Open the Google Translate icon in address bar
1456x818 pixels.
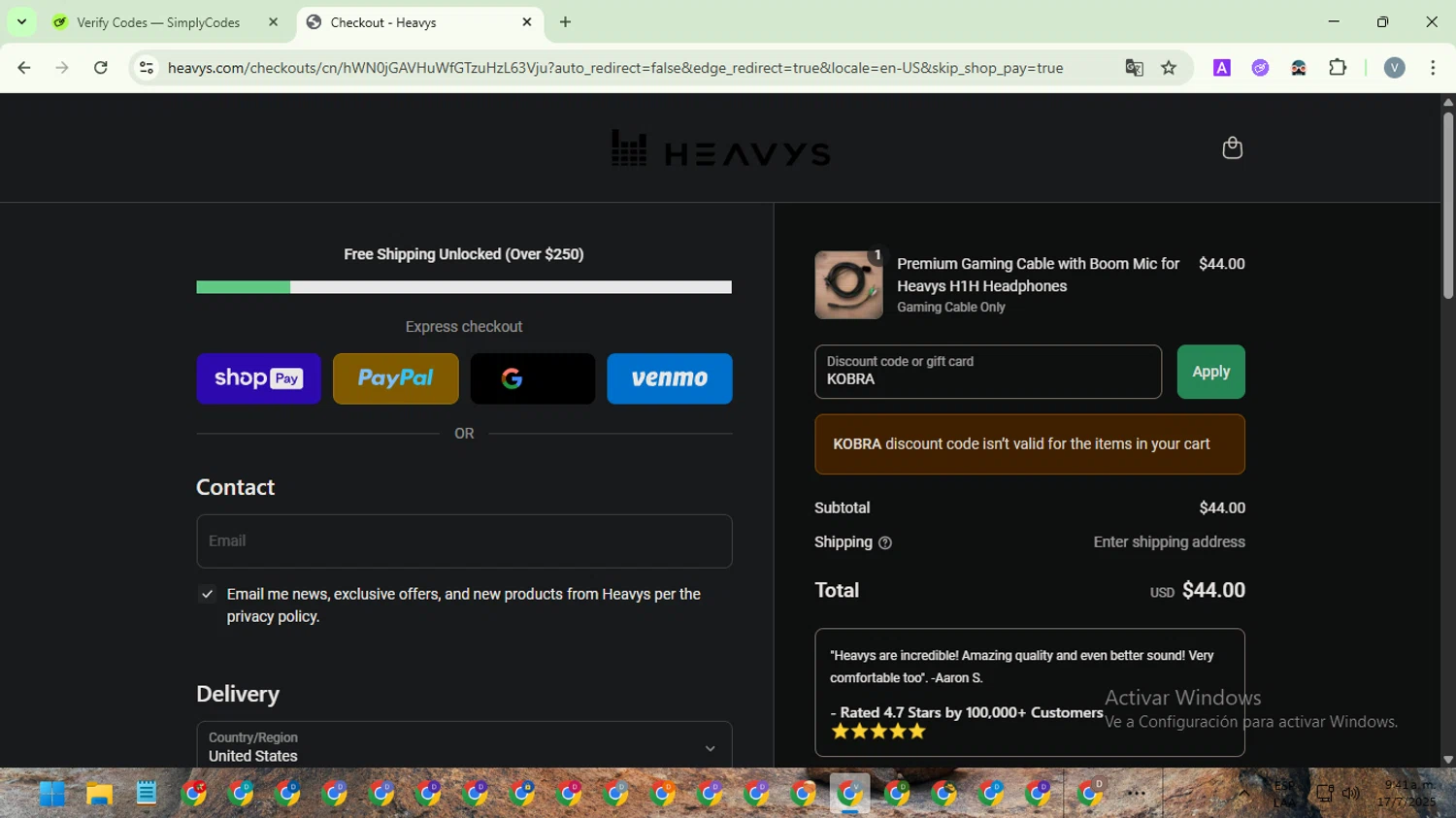1134,68
